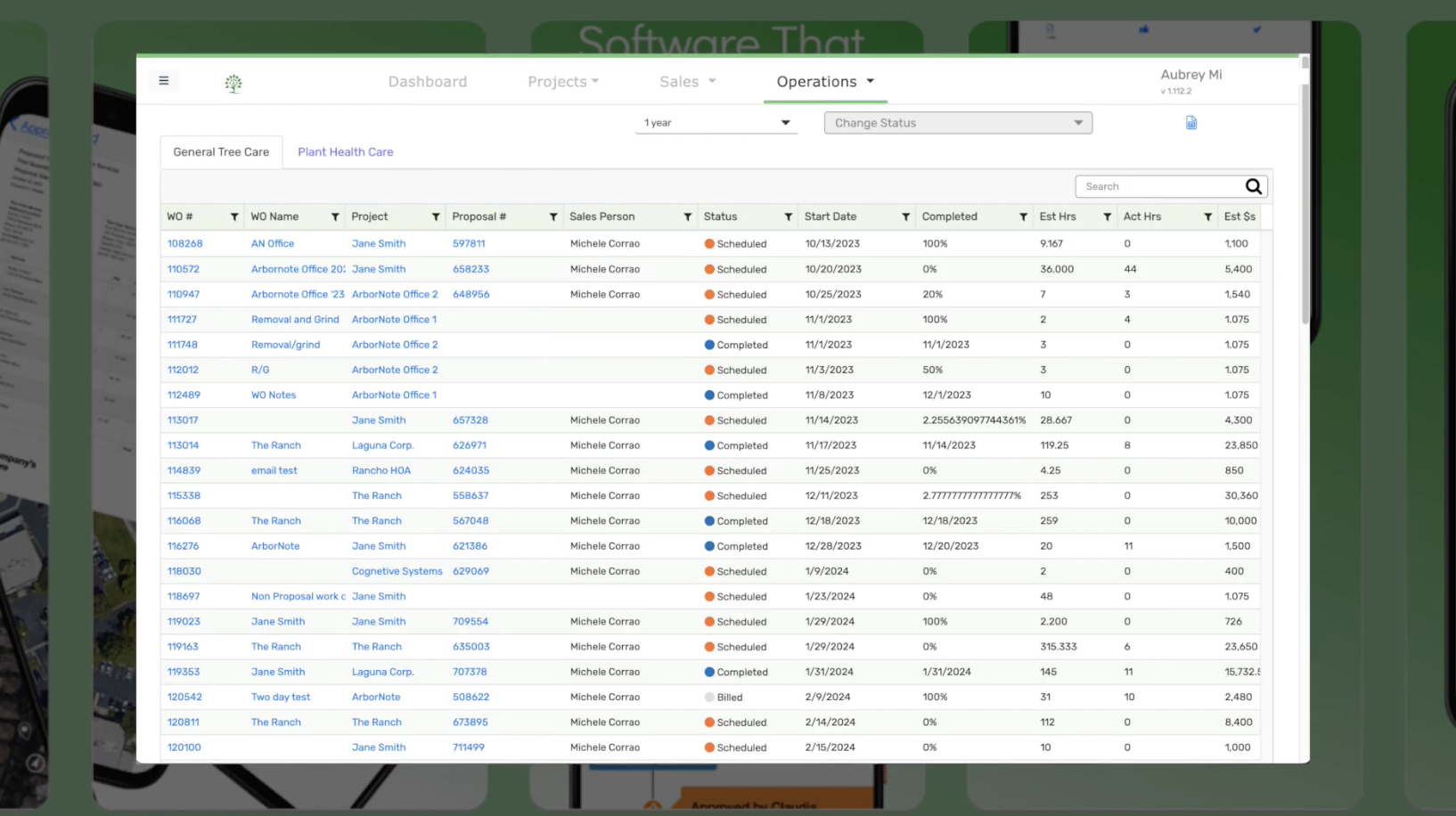Open work order 111748
1456x816 pixels.
183,345
